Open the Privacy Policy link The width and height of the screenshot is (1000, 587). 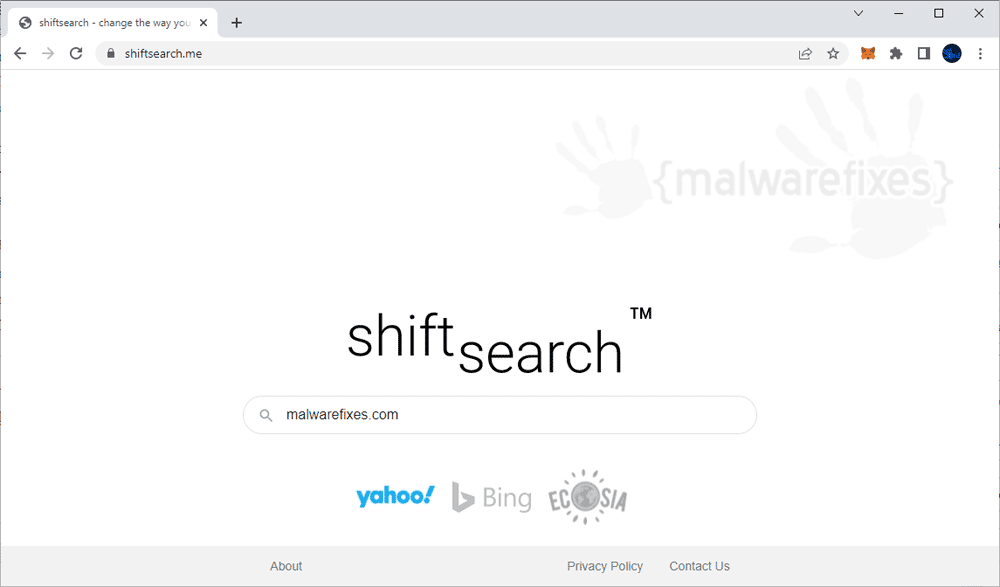(x=605, y=566)
